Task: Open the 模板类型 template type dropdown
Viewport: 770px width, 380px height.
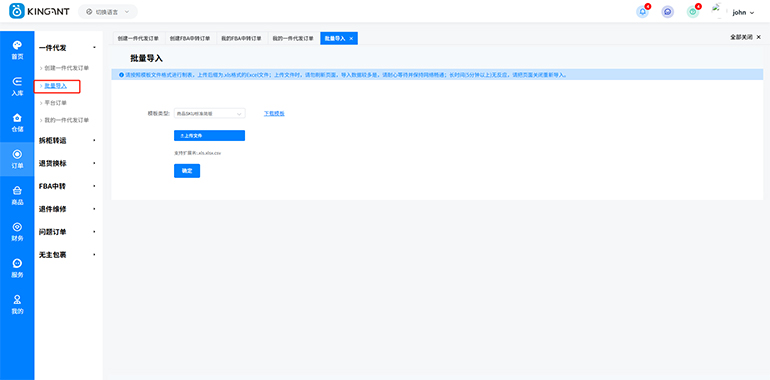Action: (209, 113)
